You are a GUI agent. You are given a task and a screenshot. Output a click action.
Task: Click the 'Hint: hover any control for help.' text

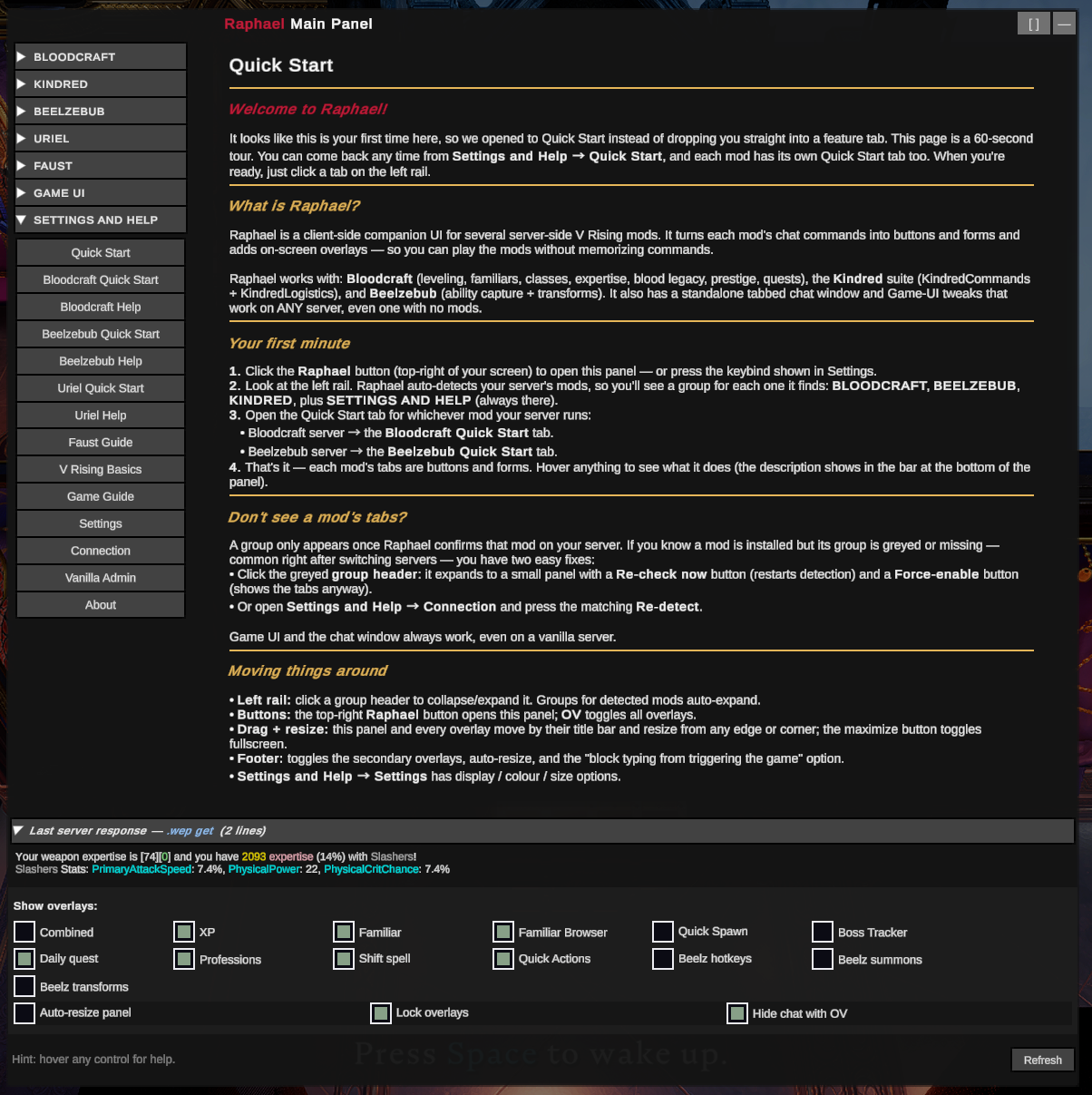coord(93,1059)
